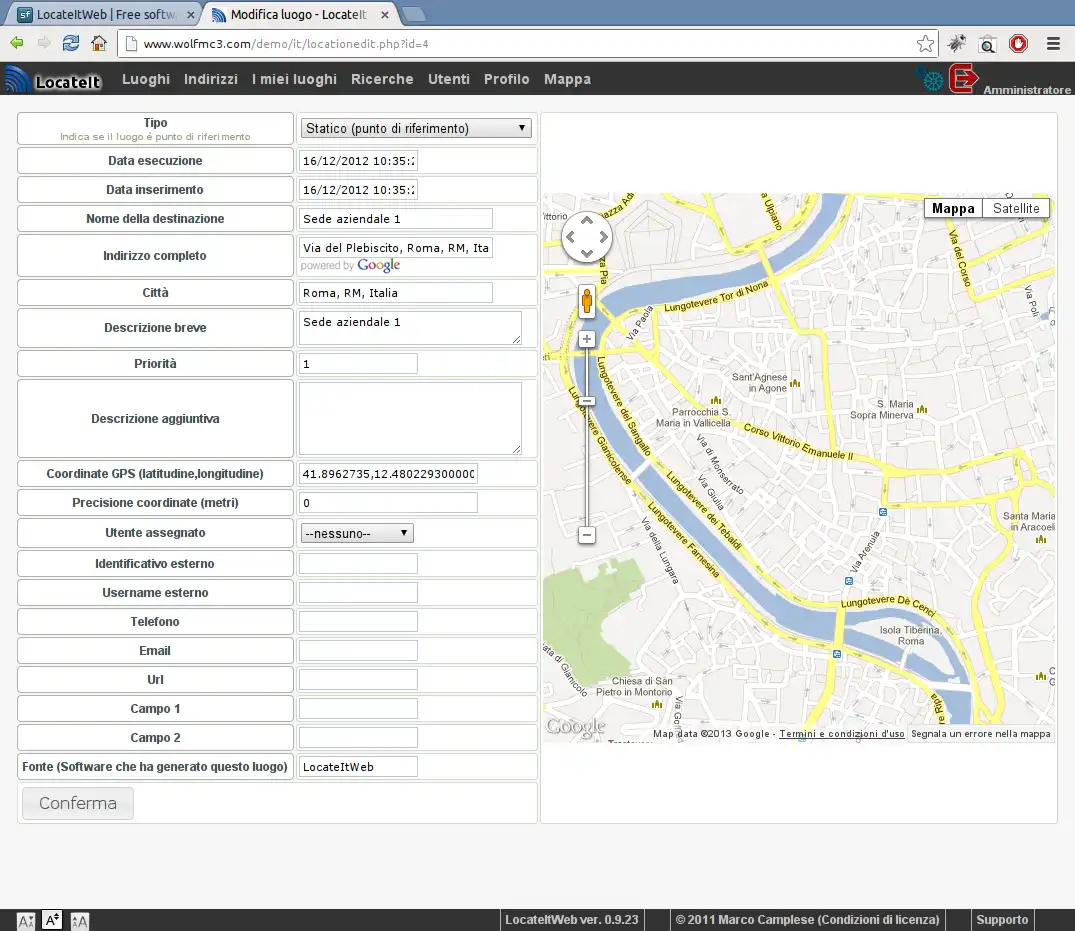
Task: Select the Mappa map view
Action: (x=952, y=208)
